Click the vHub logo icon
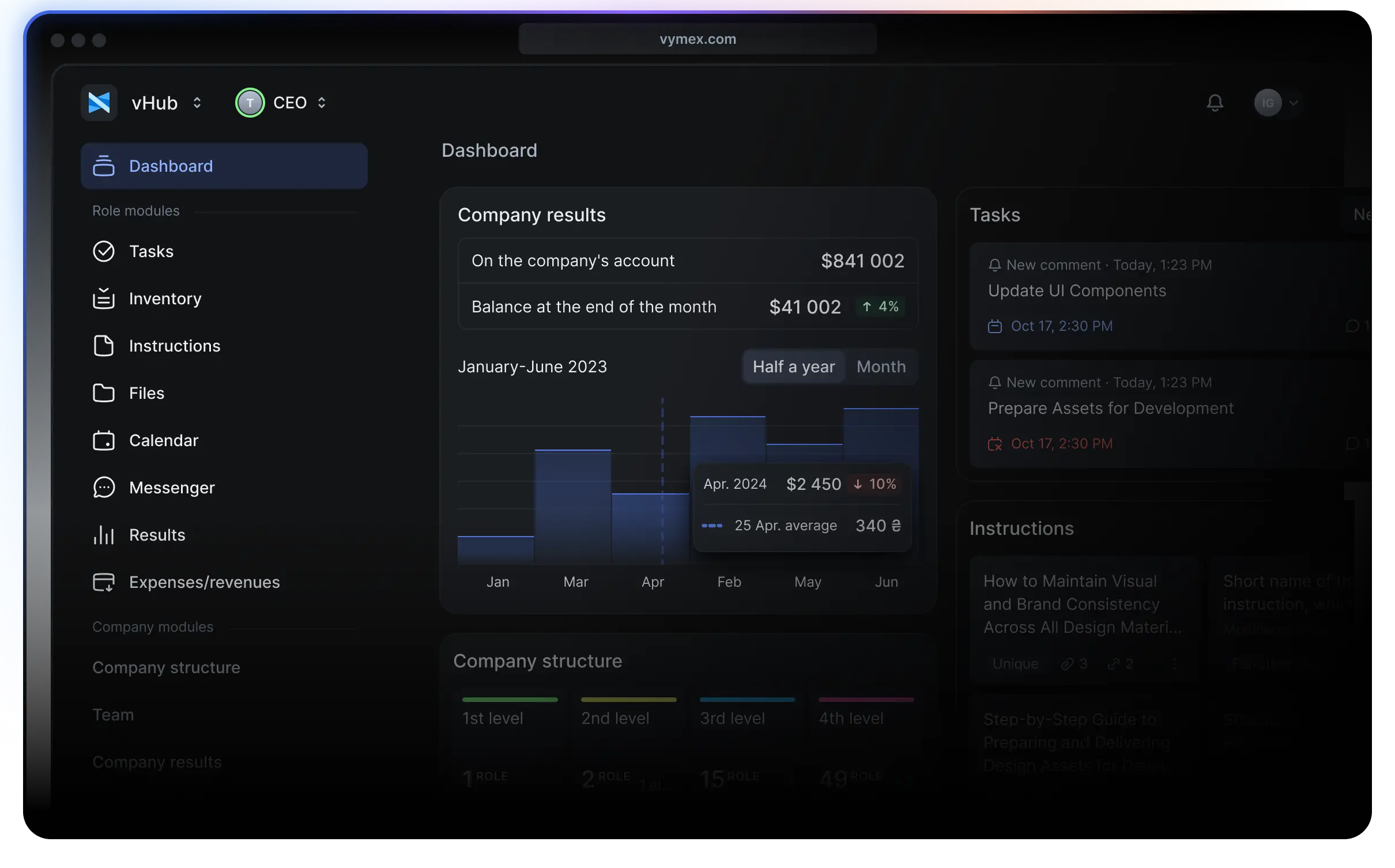 click(x=99, y=103)
